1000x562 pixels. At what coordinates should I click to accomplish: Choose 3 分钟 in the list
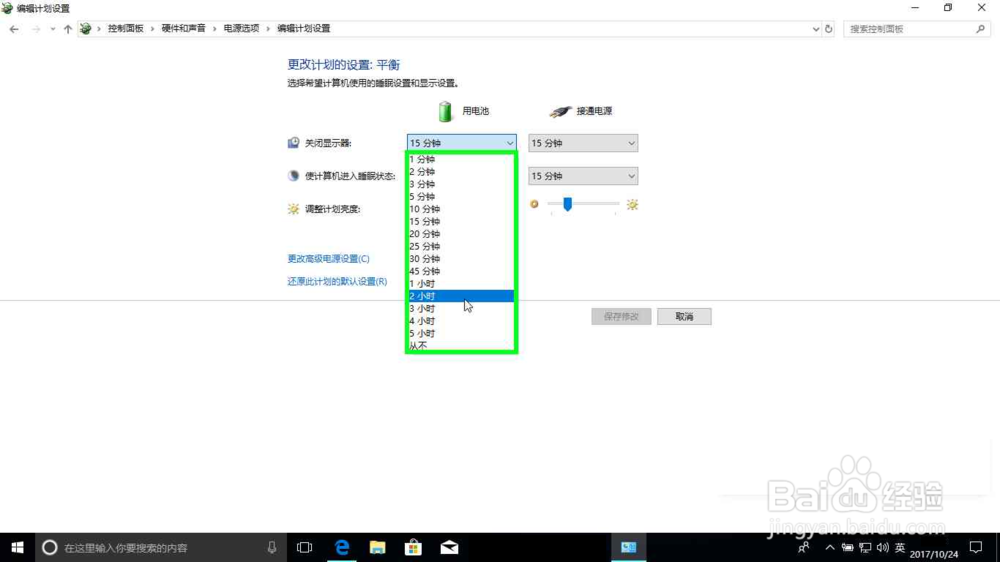(461, 184)
